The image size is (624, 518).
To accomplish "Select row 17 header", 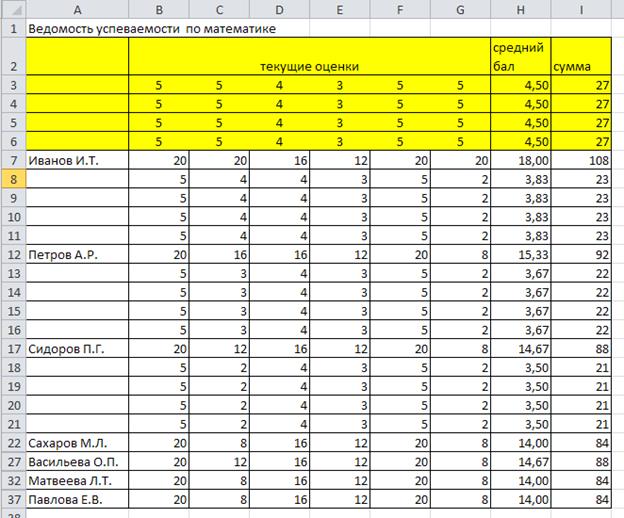I will point(14,349).
